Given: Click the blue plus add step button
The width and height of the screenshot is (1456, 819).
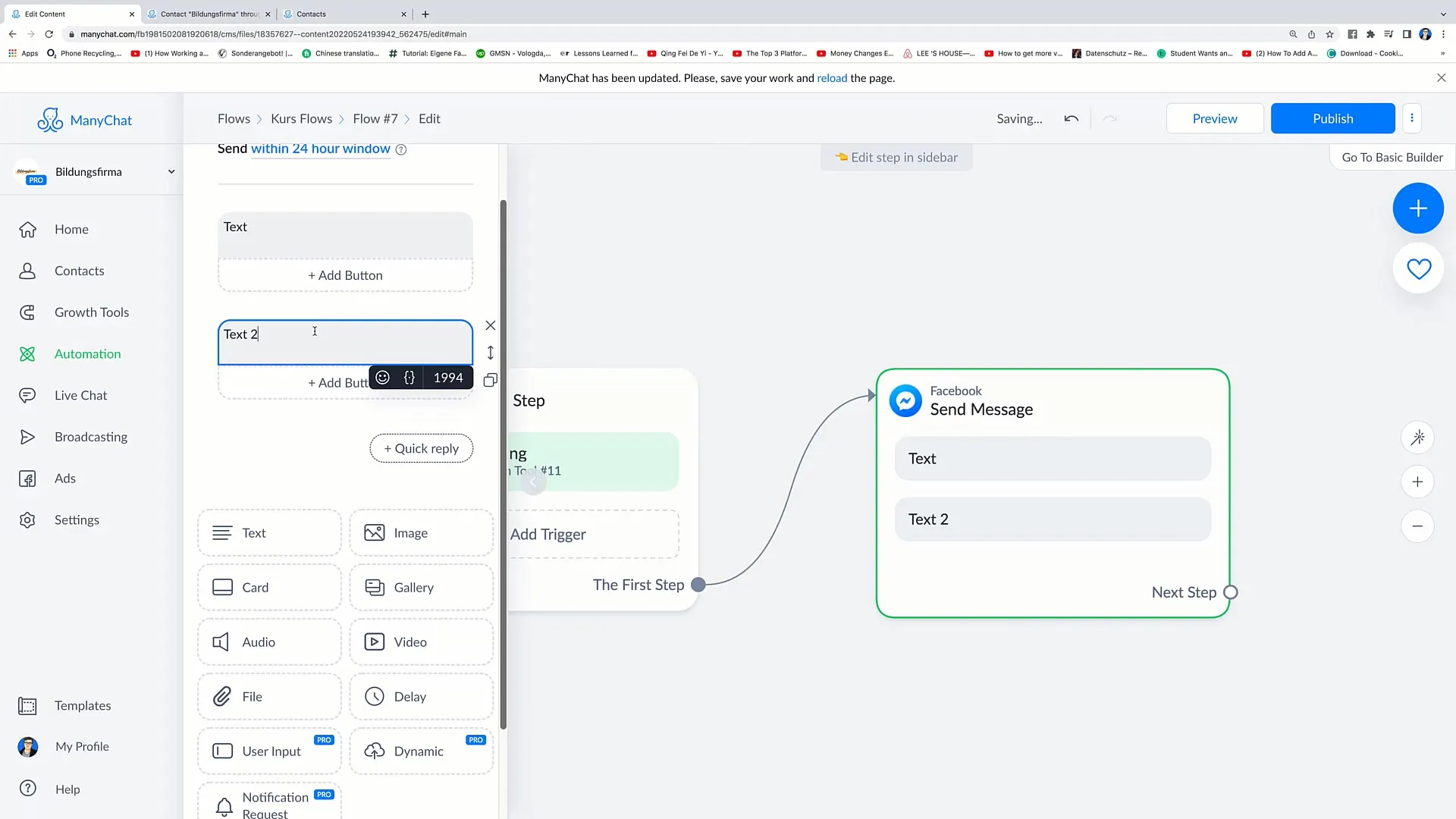Looking at the screenshot, I should [x=1417, y=209].
